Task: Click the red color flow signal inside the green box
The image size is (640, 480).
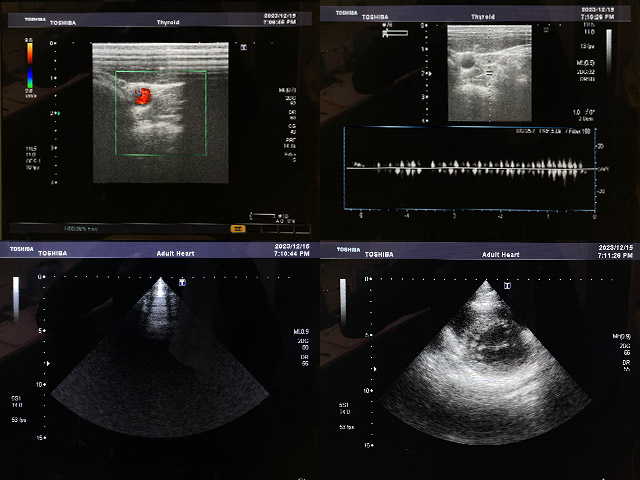Action: click(143, 96)
